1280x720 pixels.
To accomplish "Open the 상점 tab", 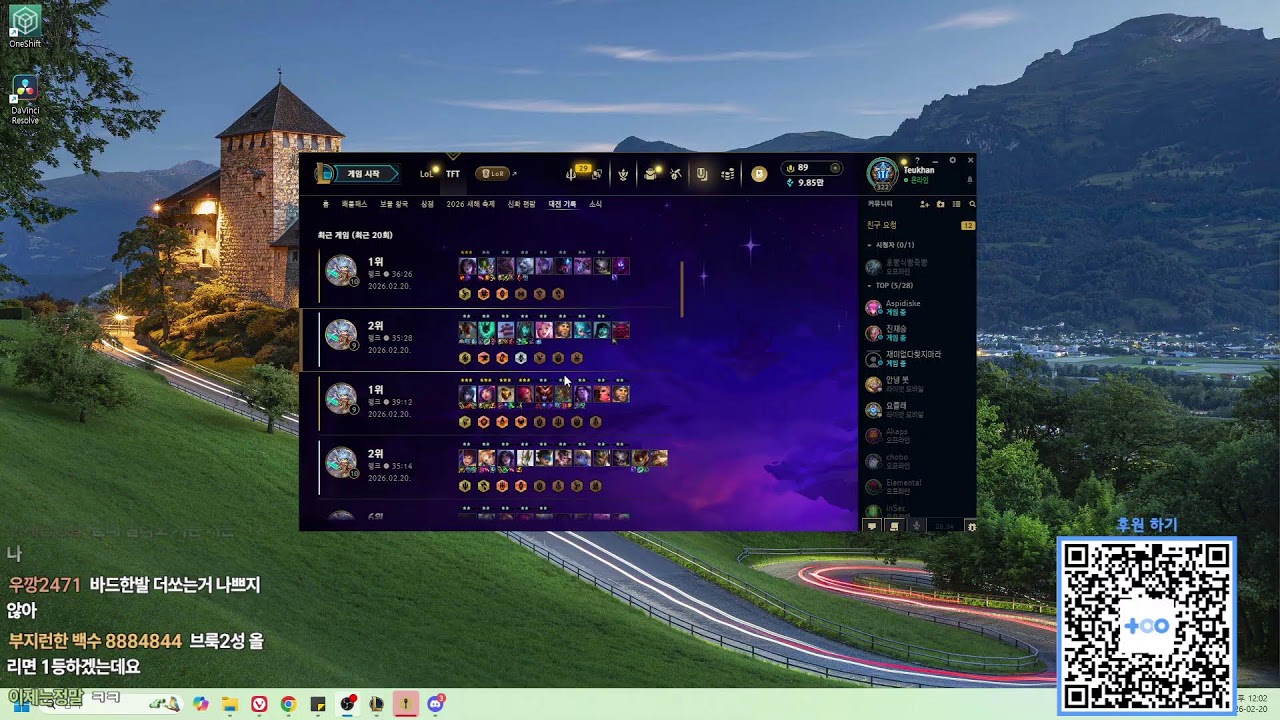I will pos(427,204).
